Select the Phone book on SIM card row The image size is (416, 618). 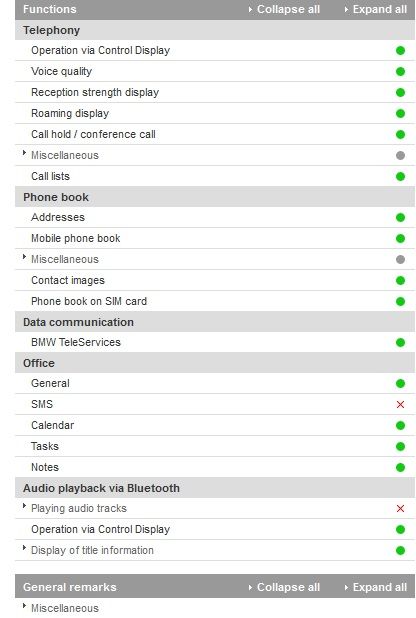(215, 302)
